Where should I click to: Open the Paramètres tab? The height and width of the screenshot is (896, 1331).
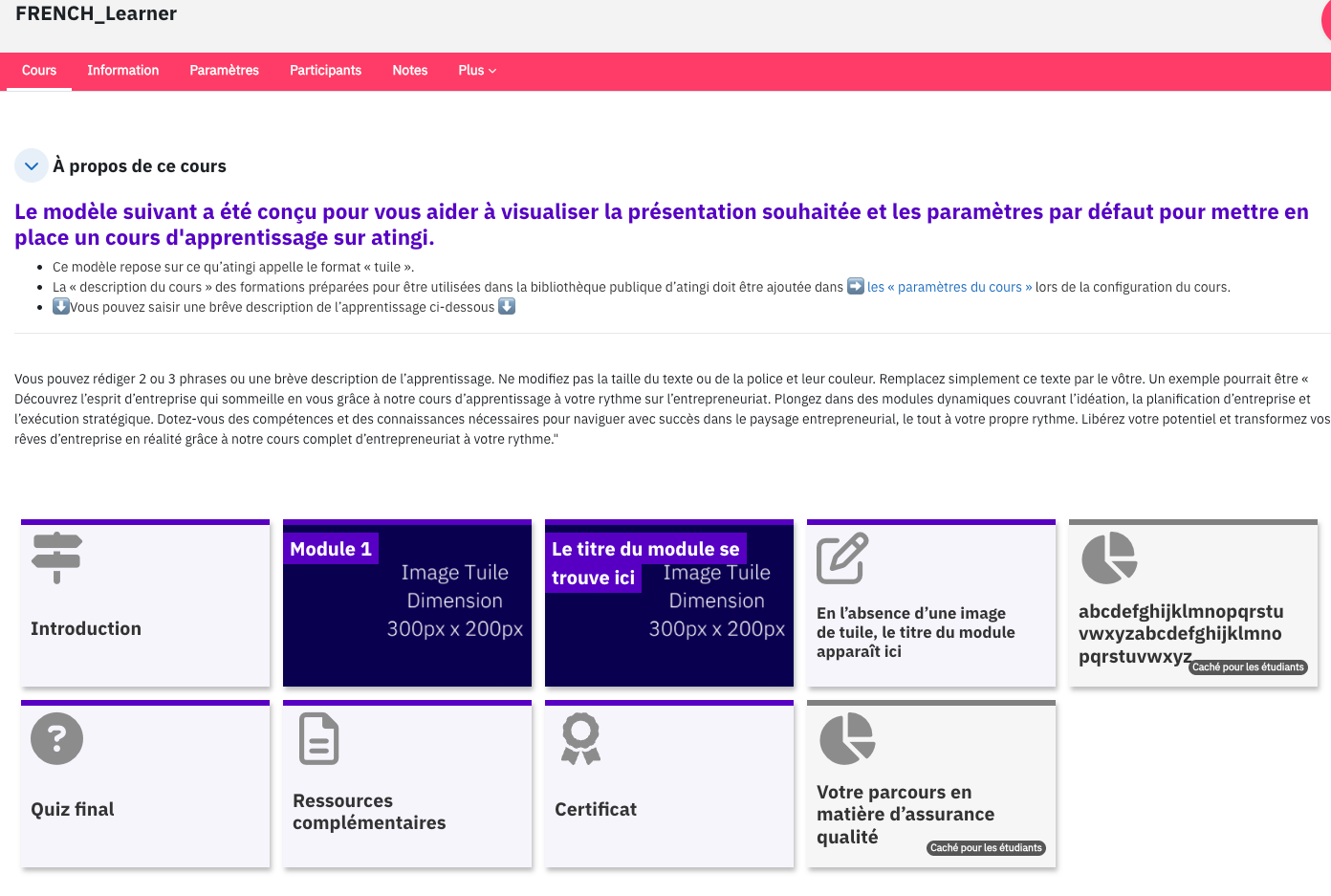(225, 71)
